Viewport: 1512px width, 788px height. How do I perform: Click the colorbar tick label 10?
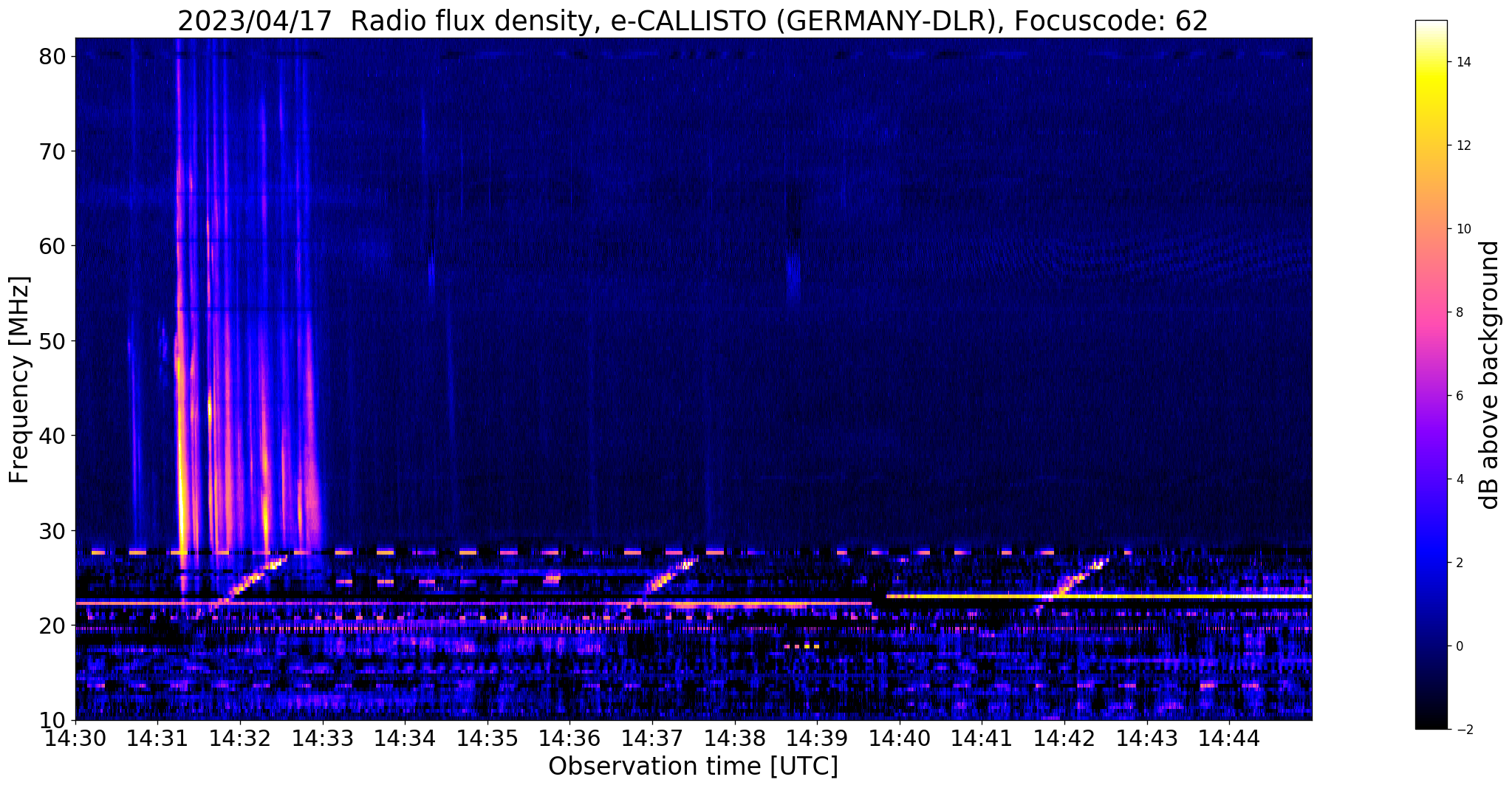coord(1463,229)
